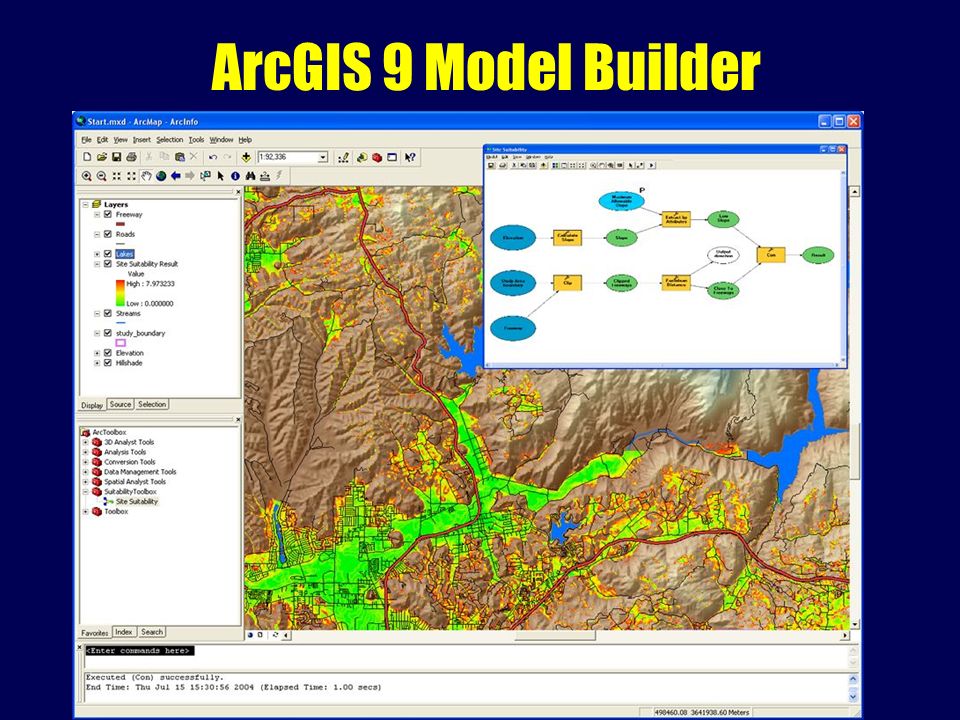
Task: Expand the Lakes layer legend
Action: coord(97,253)
